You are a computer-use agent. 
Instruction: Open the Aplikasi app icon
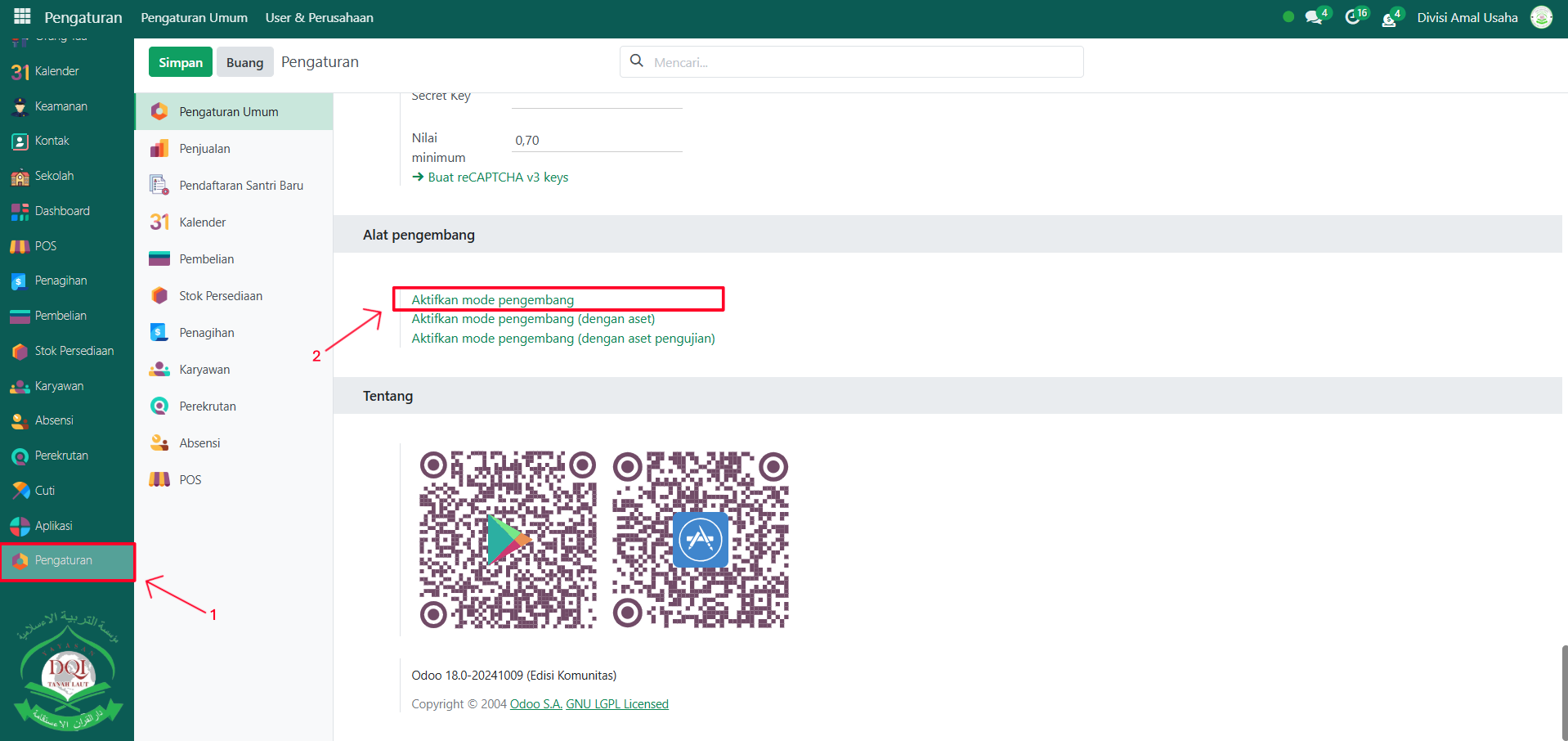tap(20, 526)
